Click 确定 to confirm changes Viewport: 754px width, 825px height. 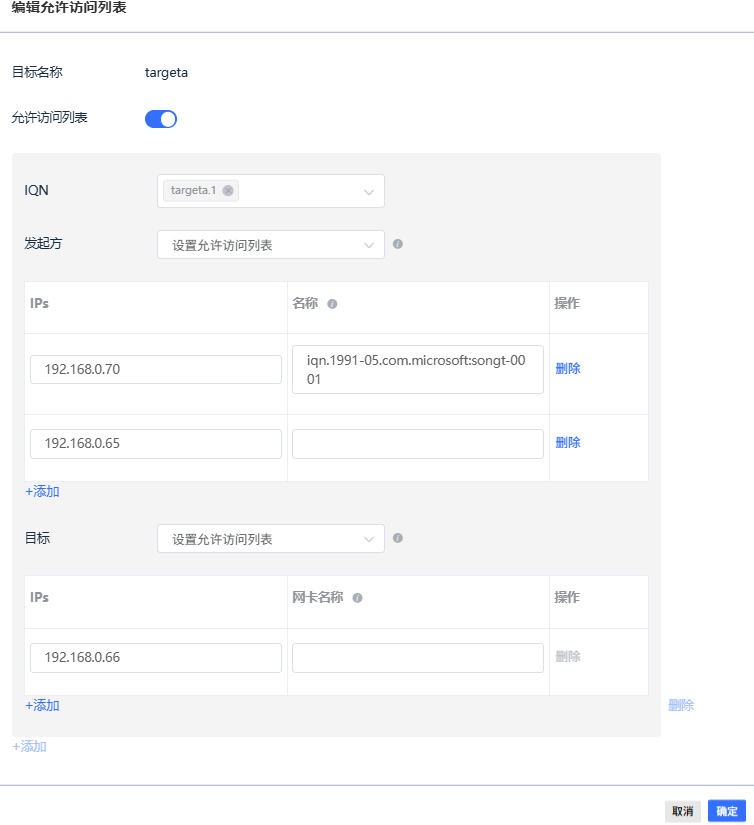727,811
